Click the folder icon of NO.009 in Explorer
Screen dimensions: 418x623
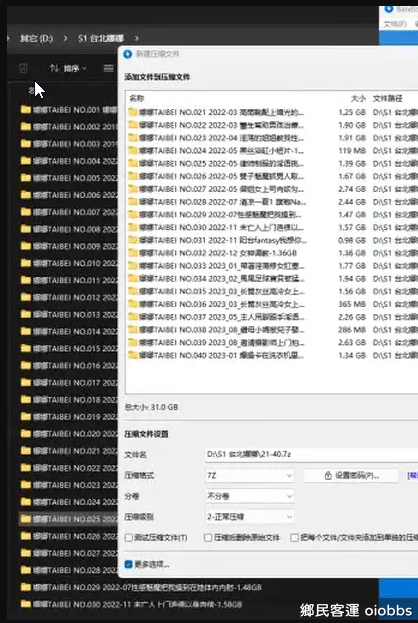click(x=26, y=246)
